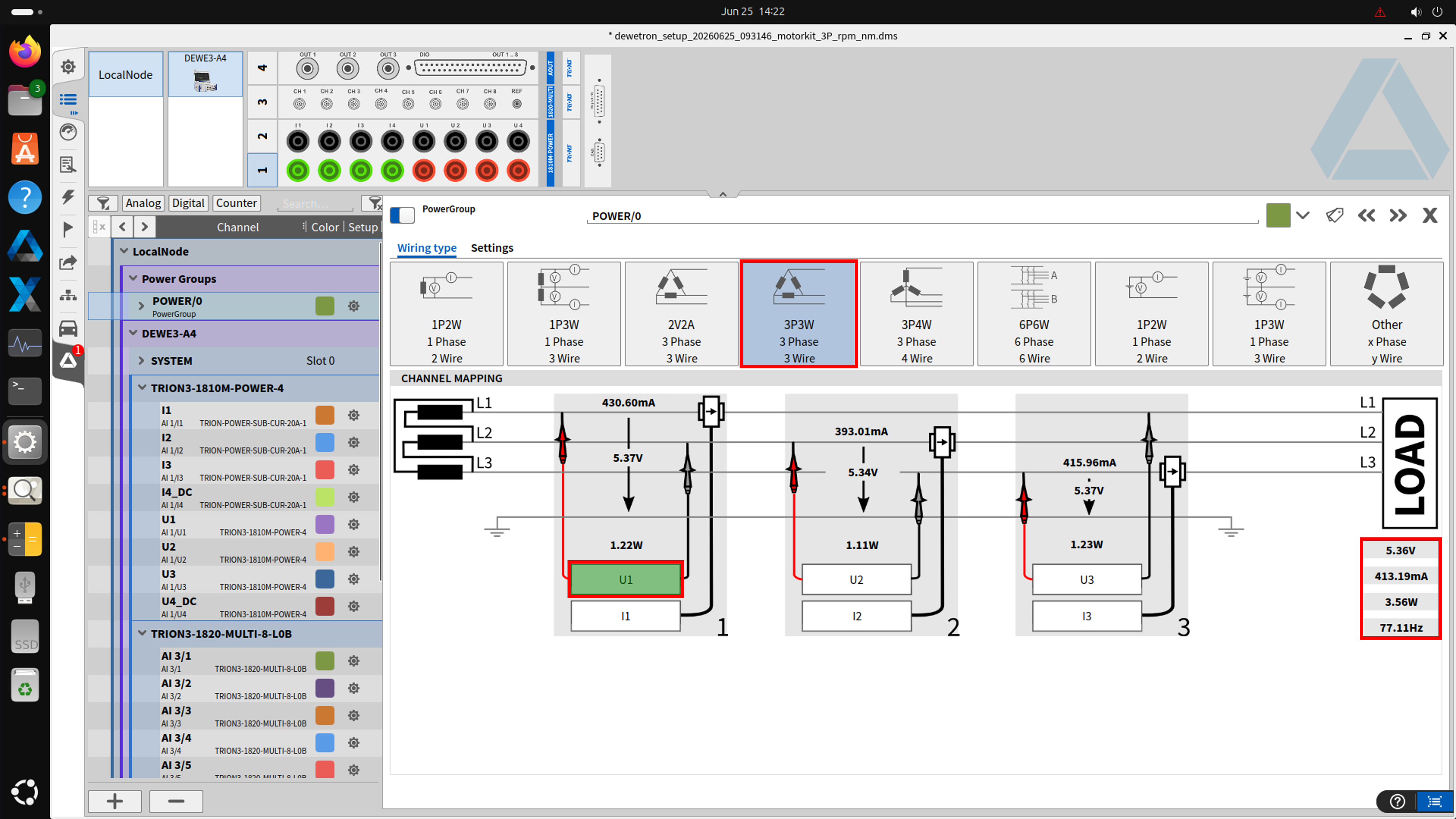Open the network topology sidebar icon

(68, 295)
